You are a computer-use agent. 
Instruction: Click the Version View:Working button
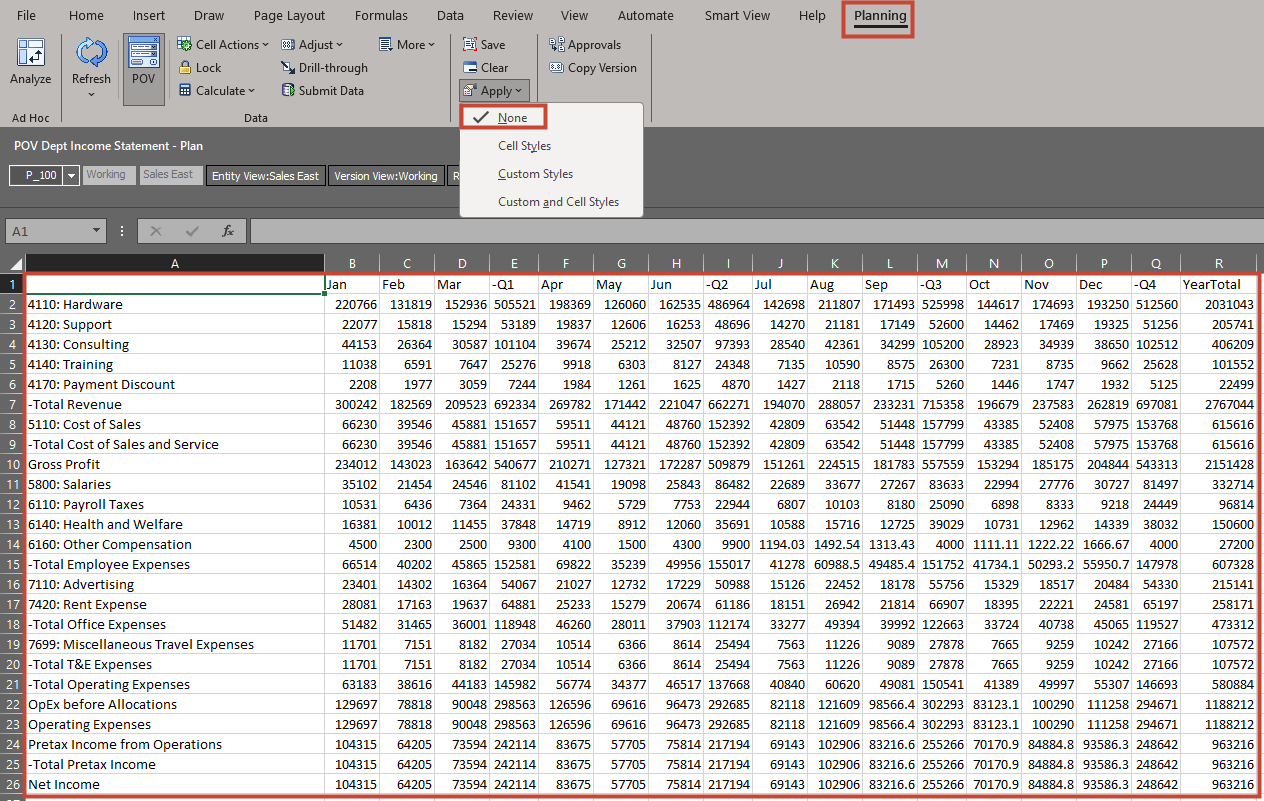[x=386, y=176]
